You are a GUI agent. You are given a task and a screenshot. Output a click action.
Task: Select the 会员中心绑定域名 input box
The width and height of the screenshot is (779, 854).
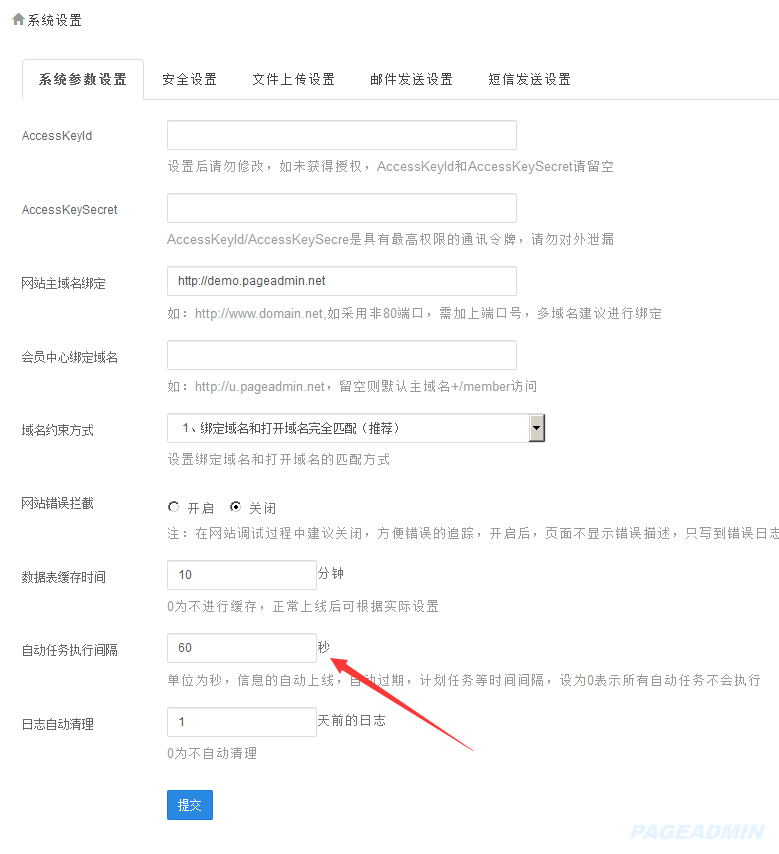tap(341, 355)
